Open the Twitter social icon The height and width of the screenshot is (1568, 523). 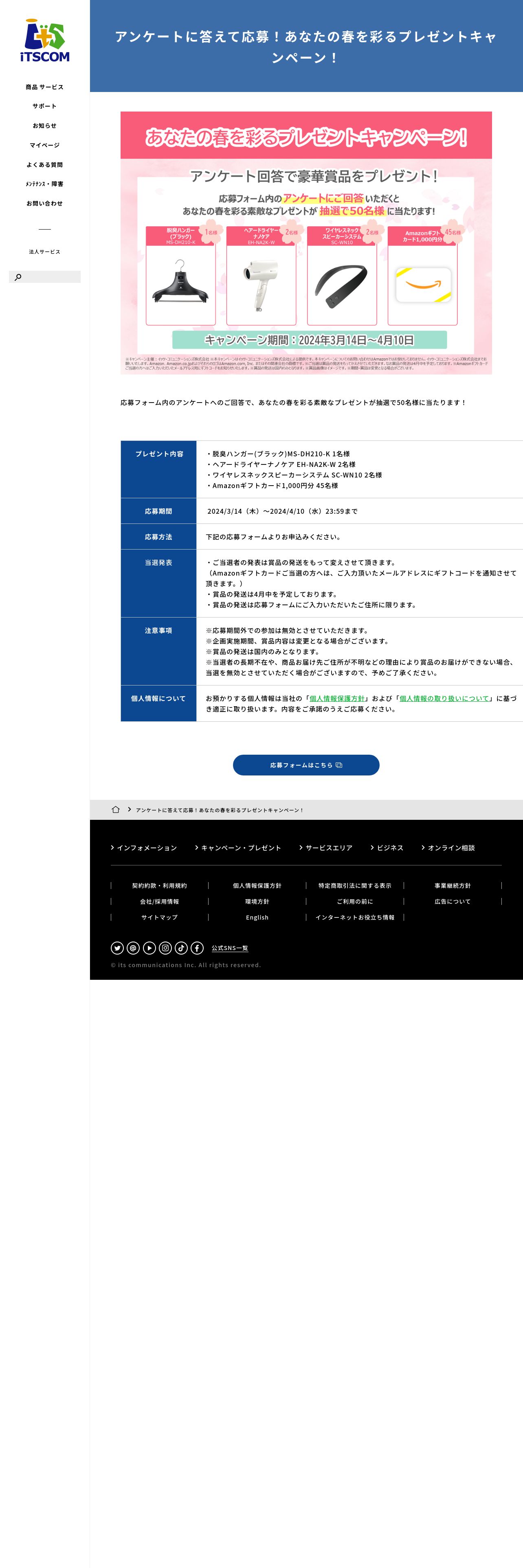pyautogui.click(x=117, y=948)
